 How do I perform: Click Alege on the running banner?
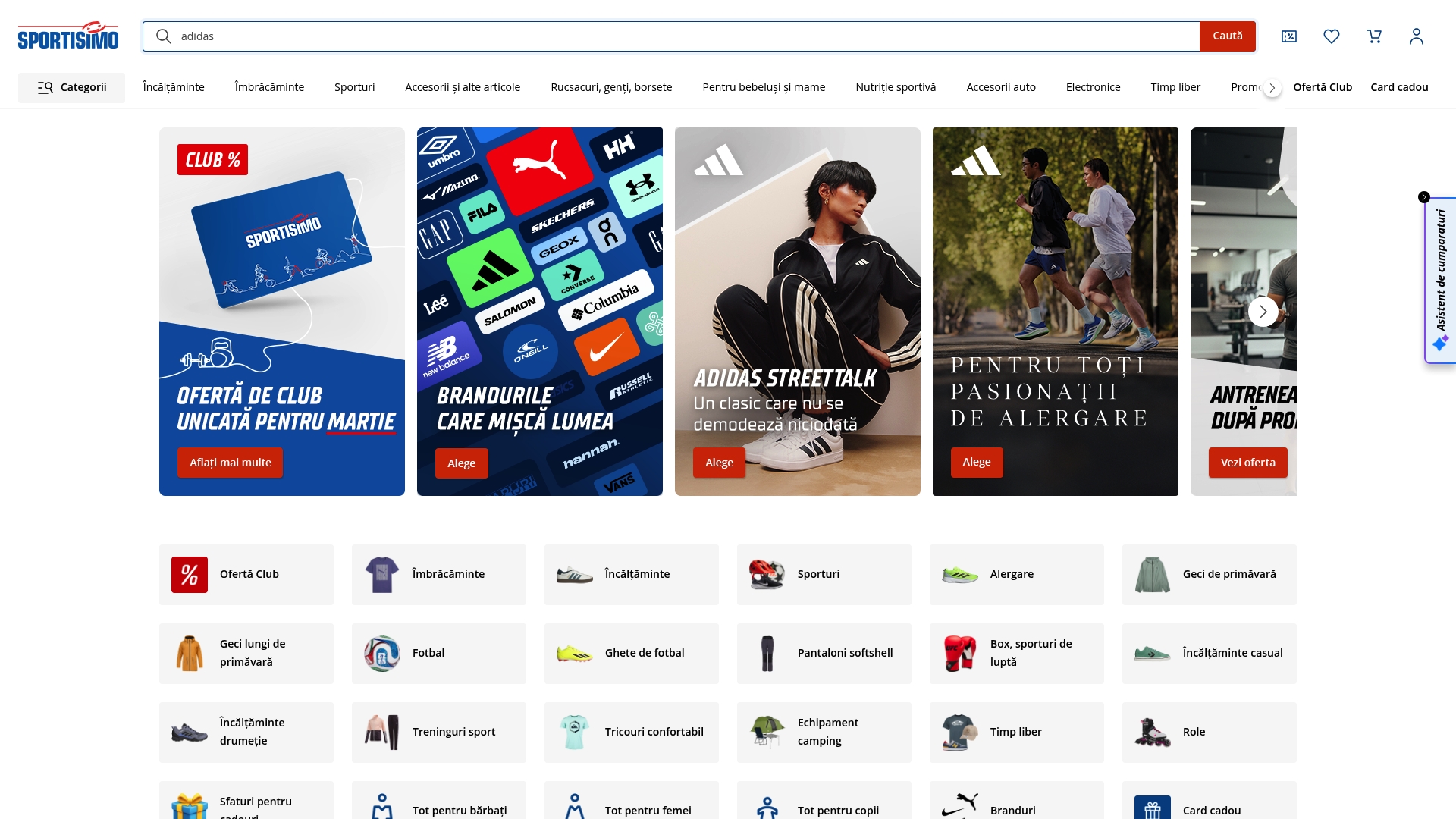977,462
